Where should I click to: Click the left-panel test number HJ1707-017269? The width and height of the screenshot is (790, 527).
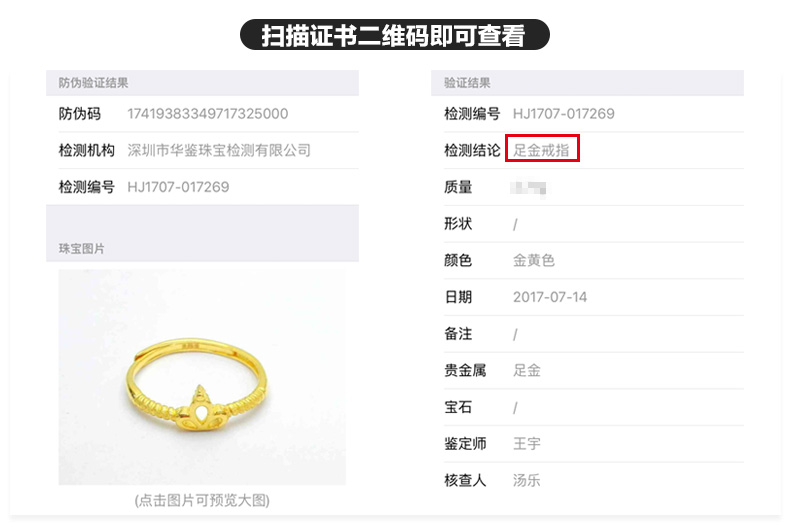178,187
